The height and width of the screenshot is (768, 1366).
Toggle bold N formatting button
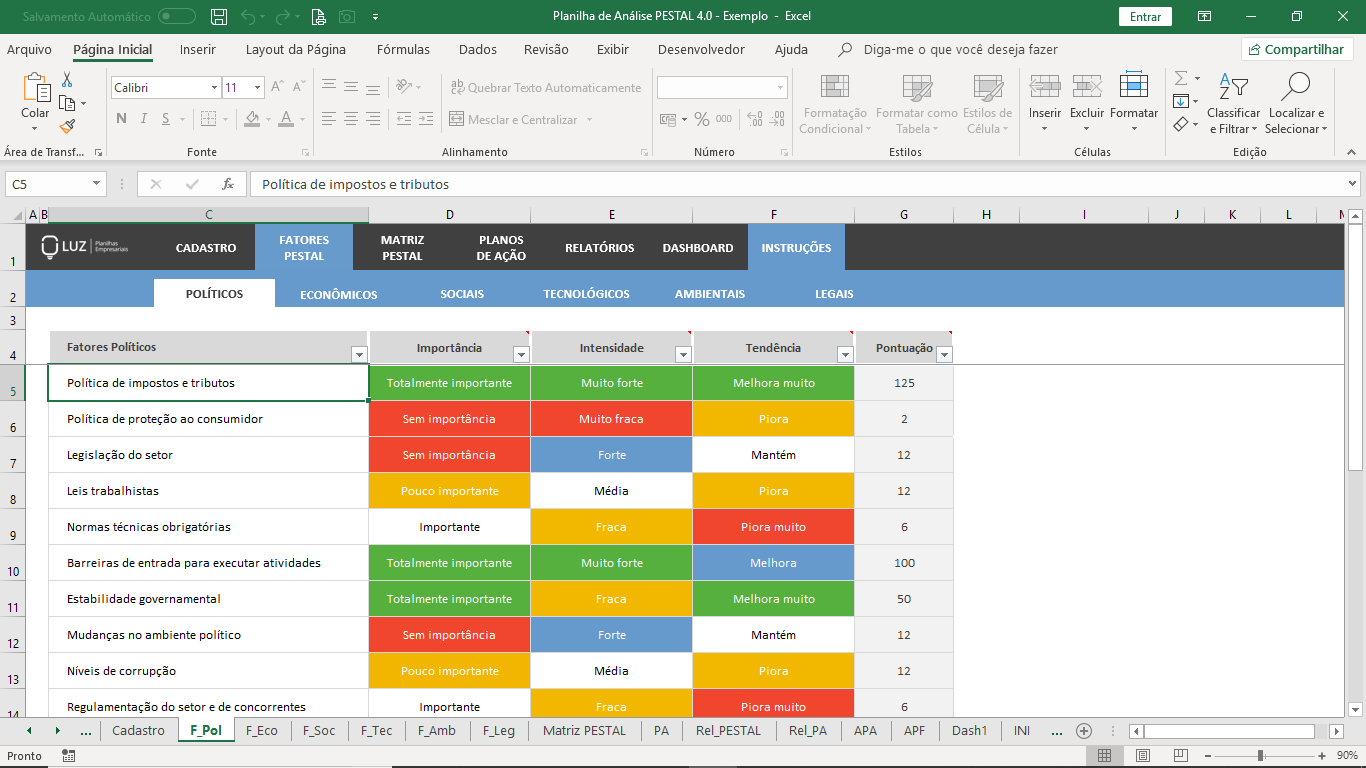point(121,119)
